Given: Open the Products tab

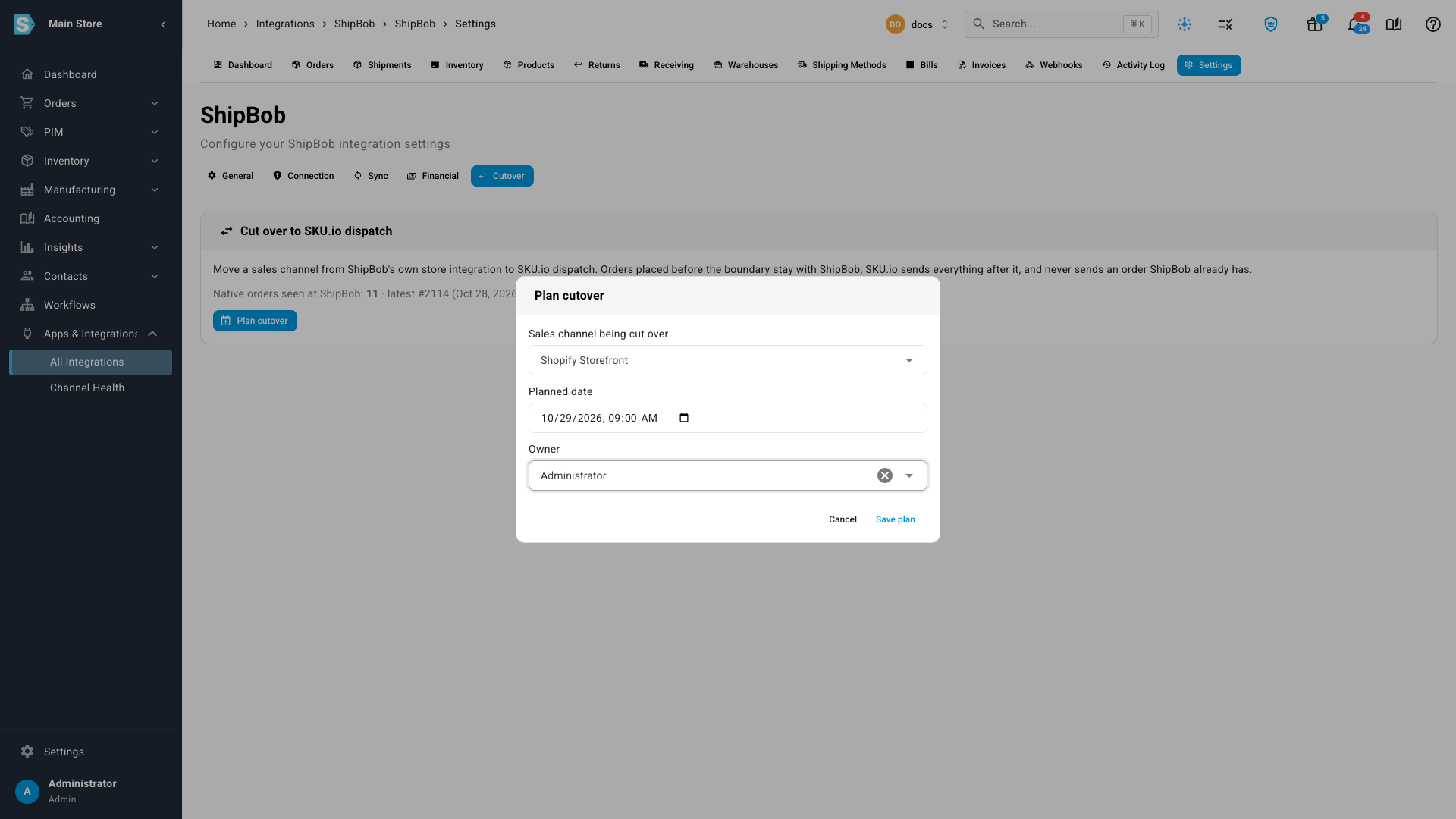Looking at the screenshot, I should 529,65.
